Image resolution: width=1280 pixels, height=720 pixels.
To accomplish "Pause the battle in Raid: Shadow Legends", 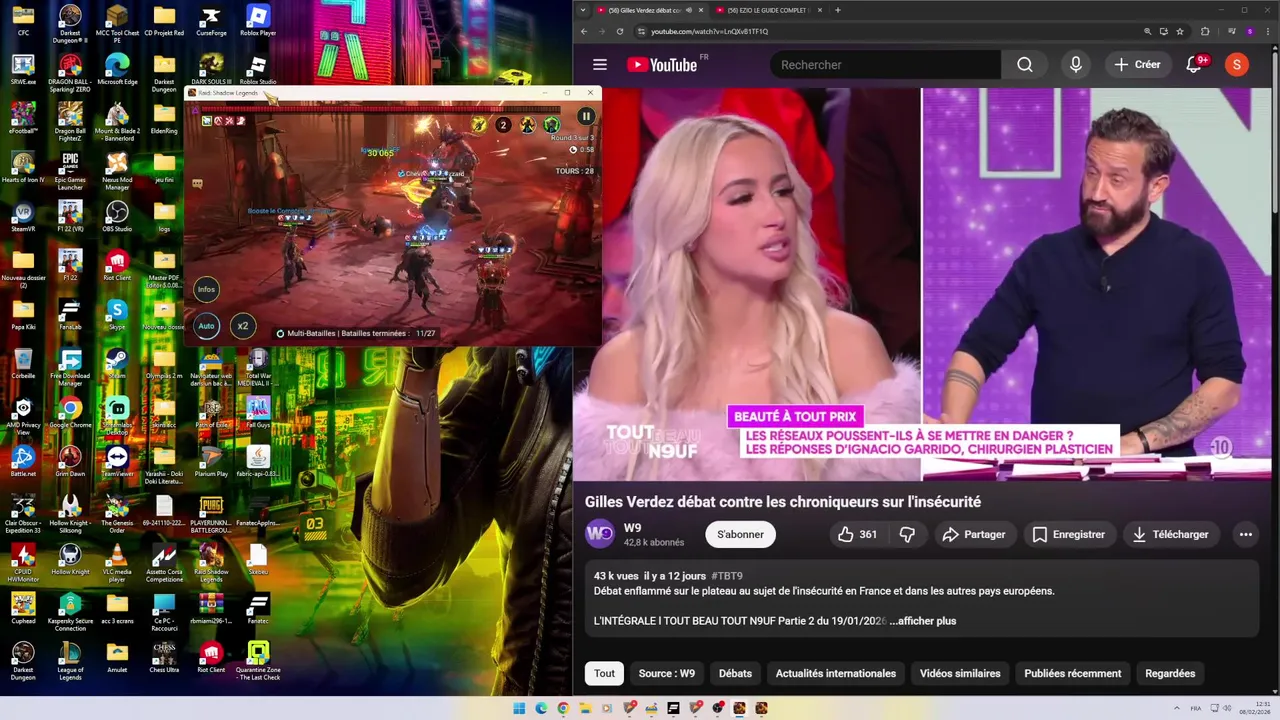I will tap(586, 117).
